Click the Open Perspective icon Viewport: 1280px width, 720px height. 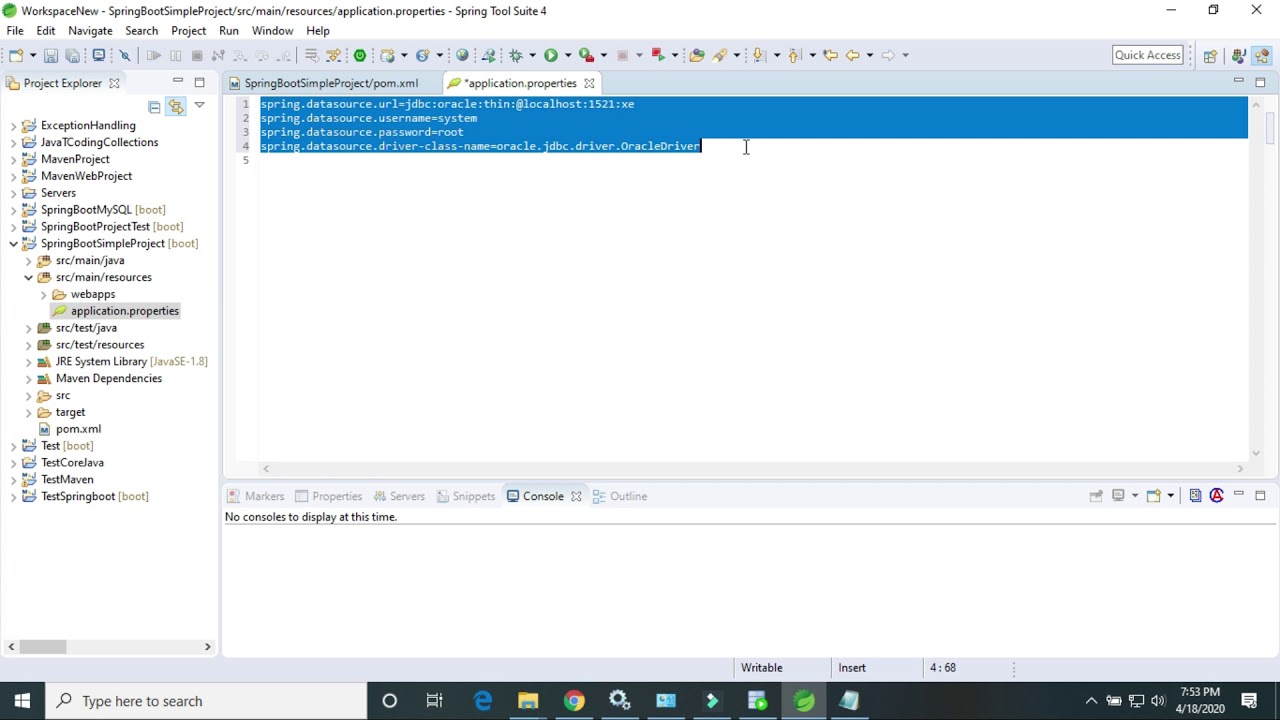click(1210, 56)
